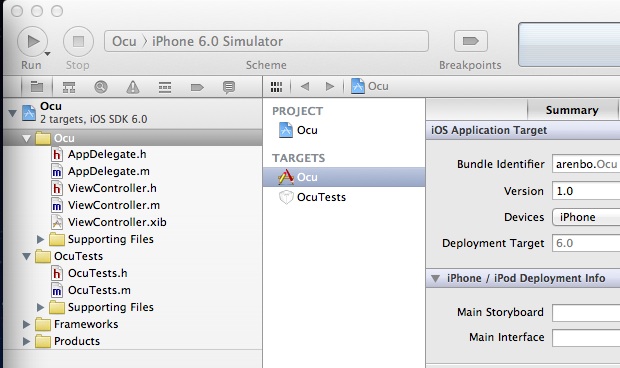Show the Issue navigator
This screenshot has width=620, height=368.
coord(133,87)
